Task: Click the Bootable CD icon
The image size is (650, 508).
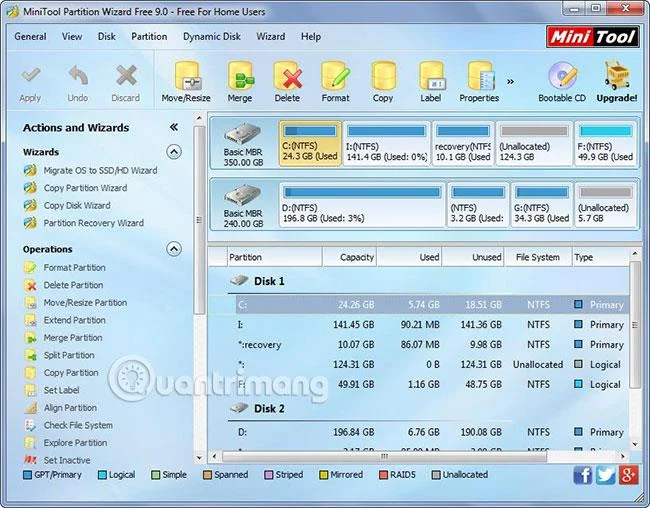Action: tap(562, 76)
